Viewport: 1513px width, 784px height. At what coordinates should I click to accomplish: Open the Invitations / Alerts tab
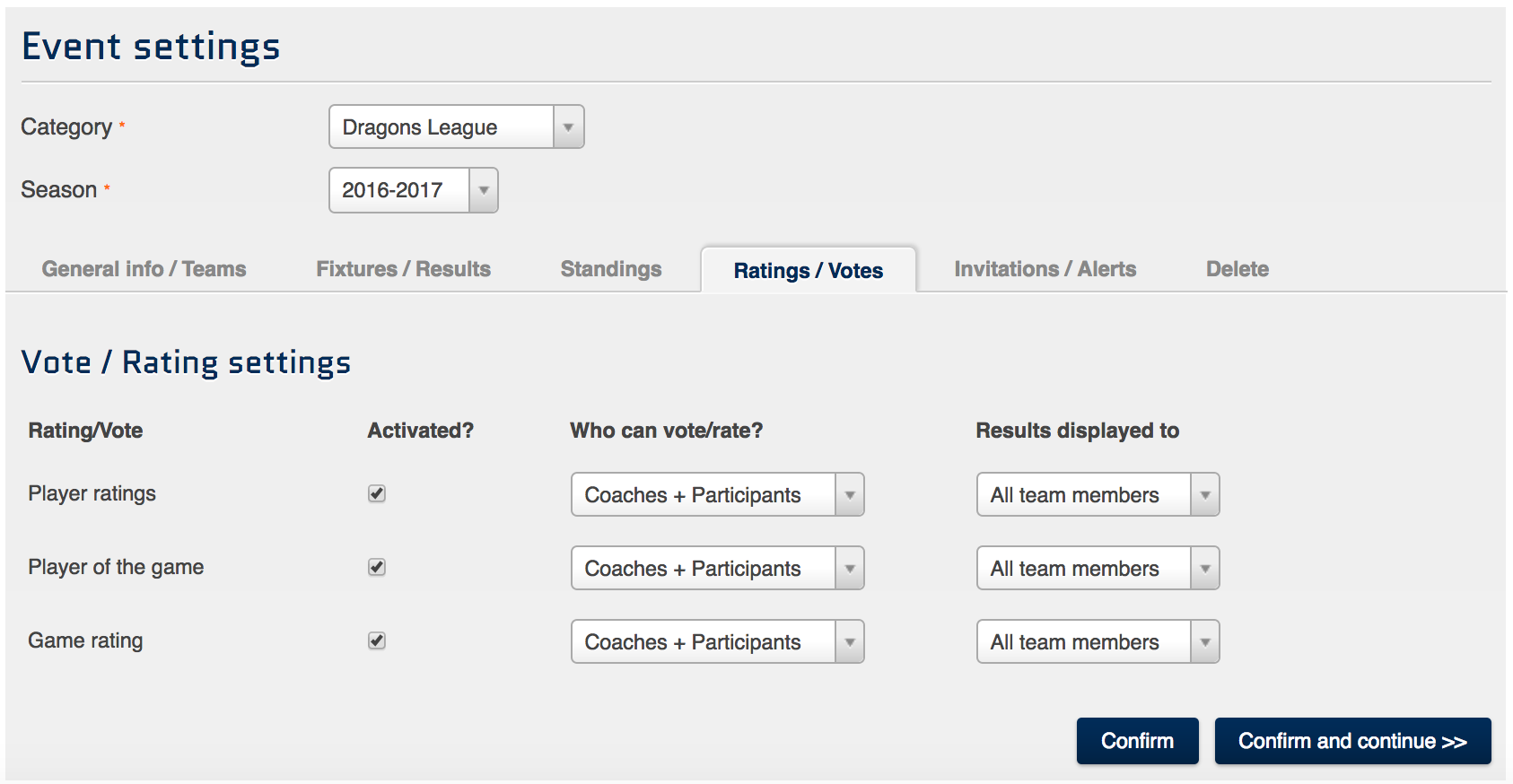click(x=1045, y=269)
